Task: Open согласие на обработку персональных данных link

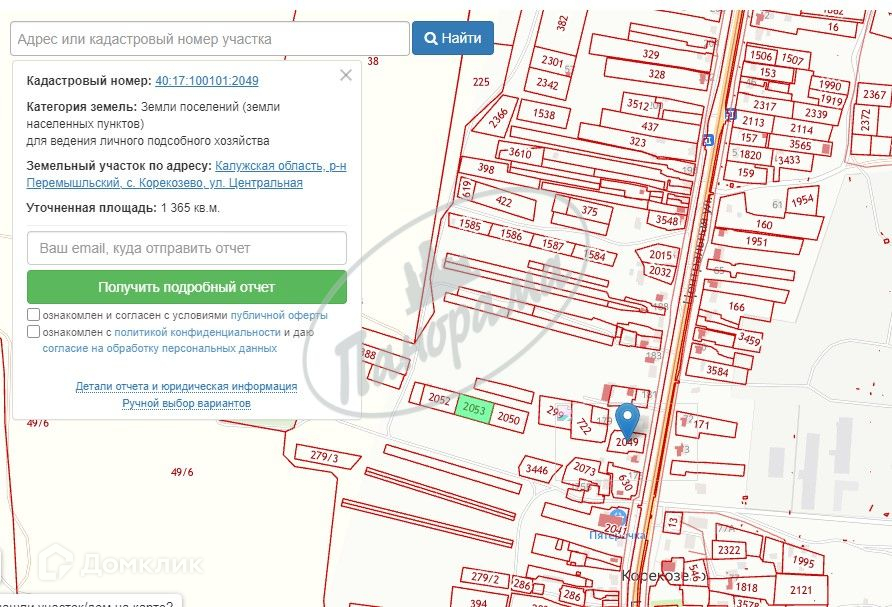Action: [x=160, y=348]
